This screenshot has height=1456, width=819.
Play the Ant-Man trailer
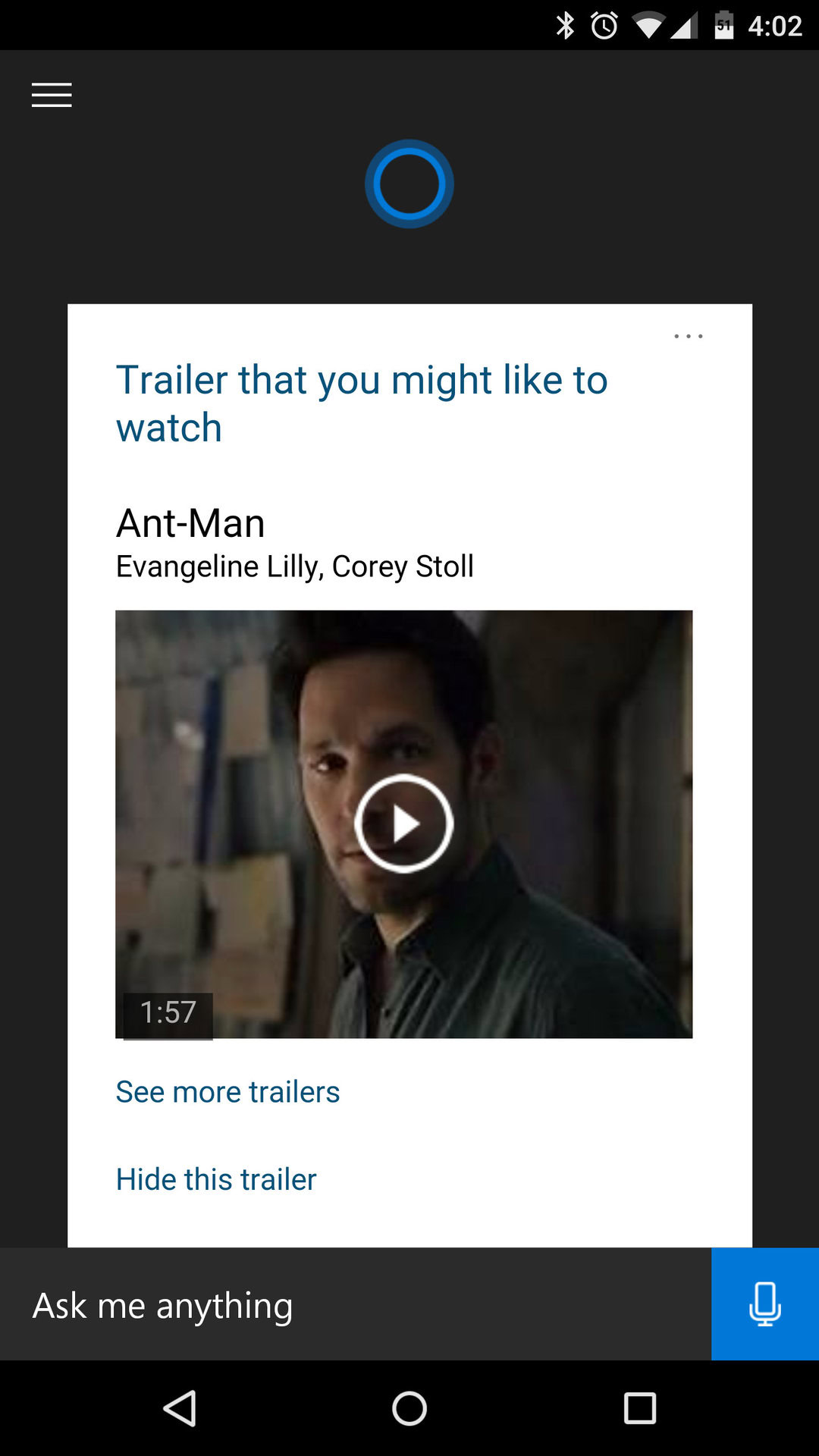(x=404, y=824)
